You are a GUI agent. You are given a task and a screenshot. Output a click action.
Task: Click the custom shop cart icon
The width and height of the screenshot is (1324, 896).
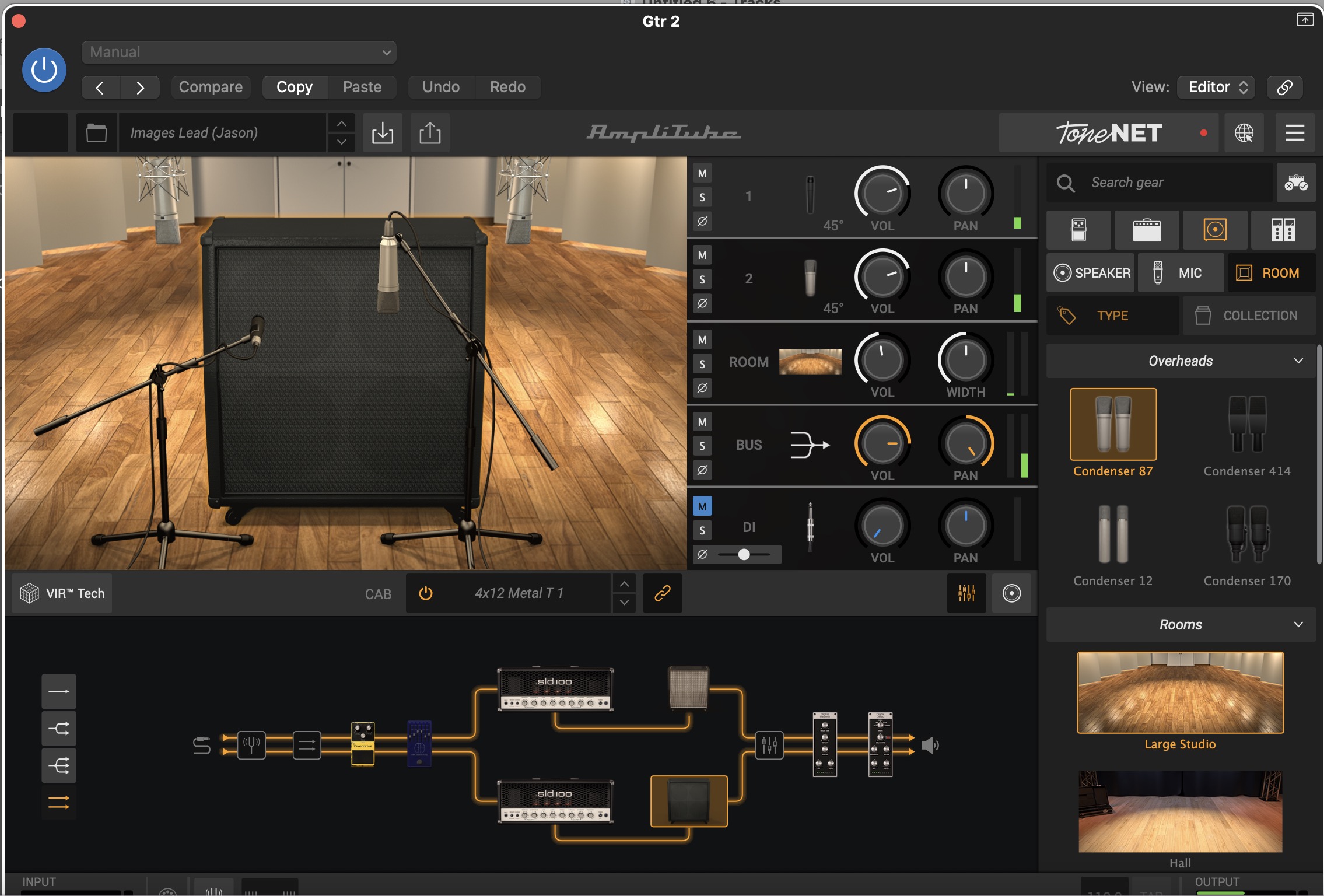pyautogui.click(x=1296, y=183)
